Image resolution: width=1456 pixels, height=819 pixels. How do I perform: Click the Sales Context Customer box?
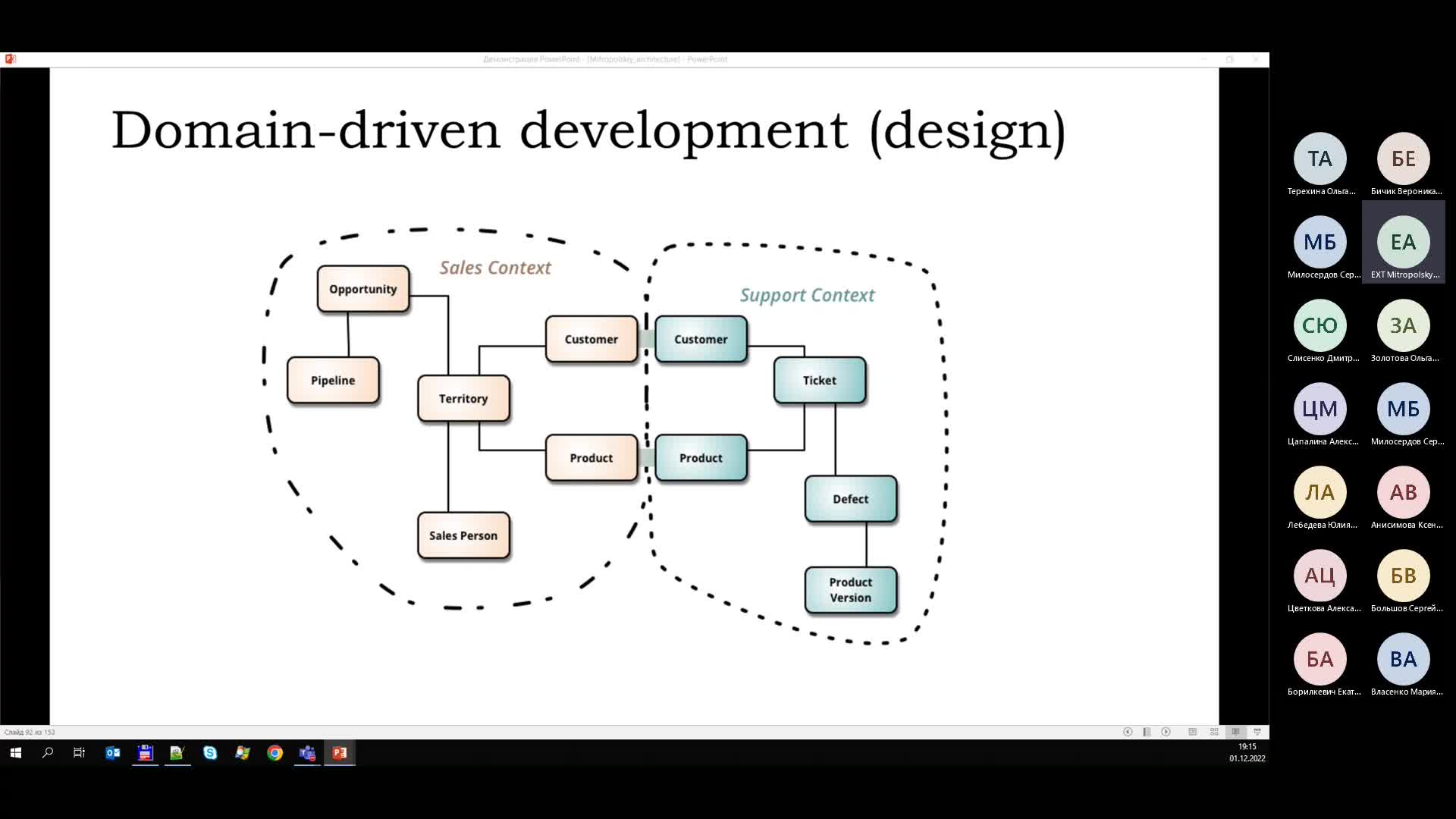[x=591, y=339]
